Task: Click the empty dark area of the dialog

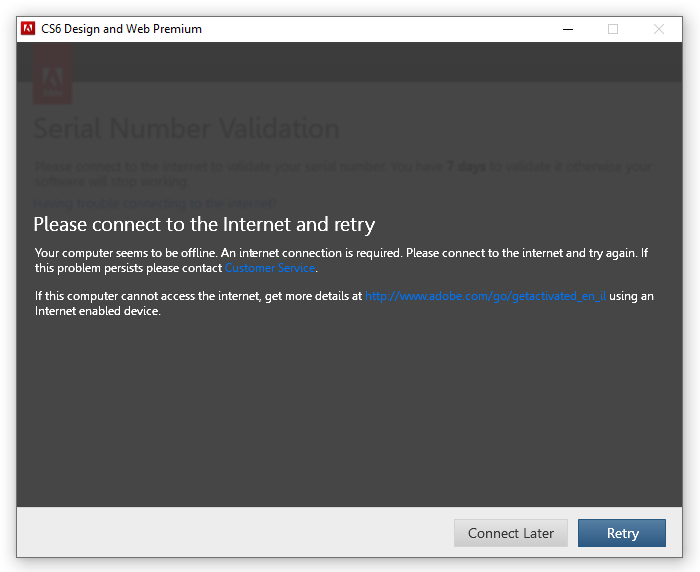Action: point(349,411)
